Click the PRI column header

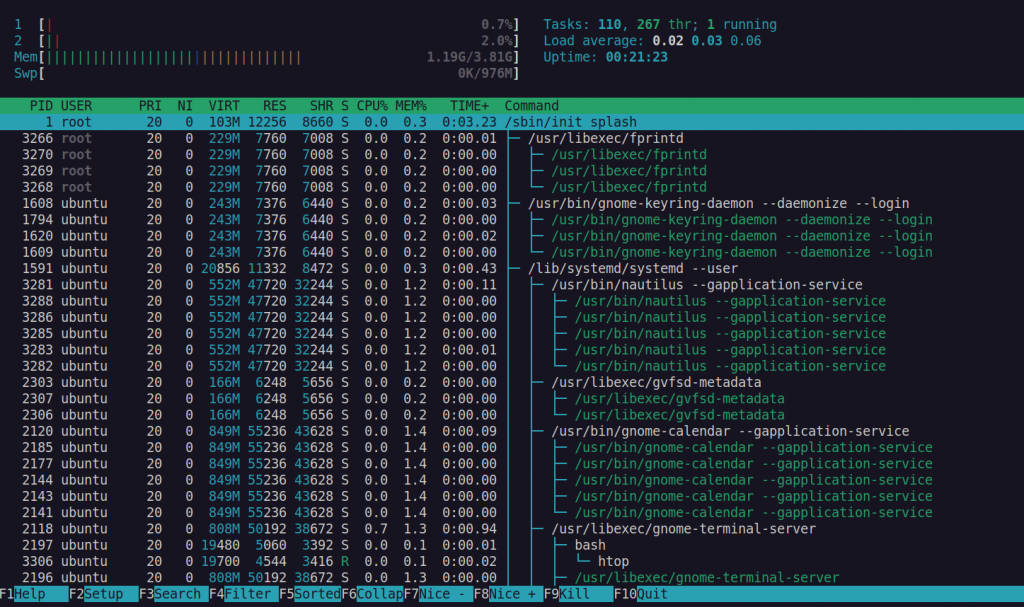click(x=150, y=106)
